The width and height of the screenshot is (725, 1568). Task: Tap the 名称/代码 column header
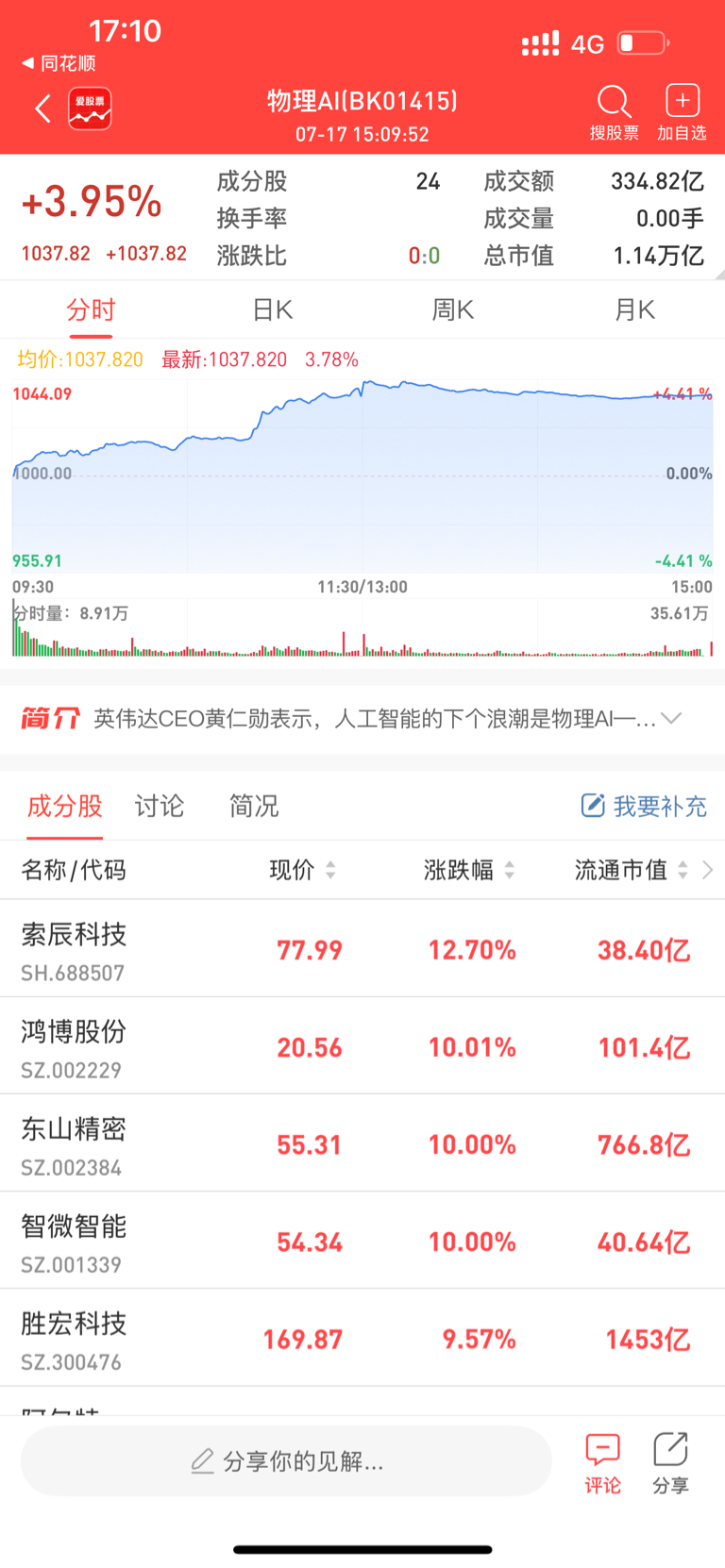coord(74,870)
